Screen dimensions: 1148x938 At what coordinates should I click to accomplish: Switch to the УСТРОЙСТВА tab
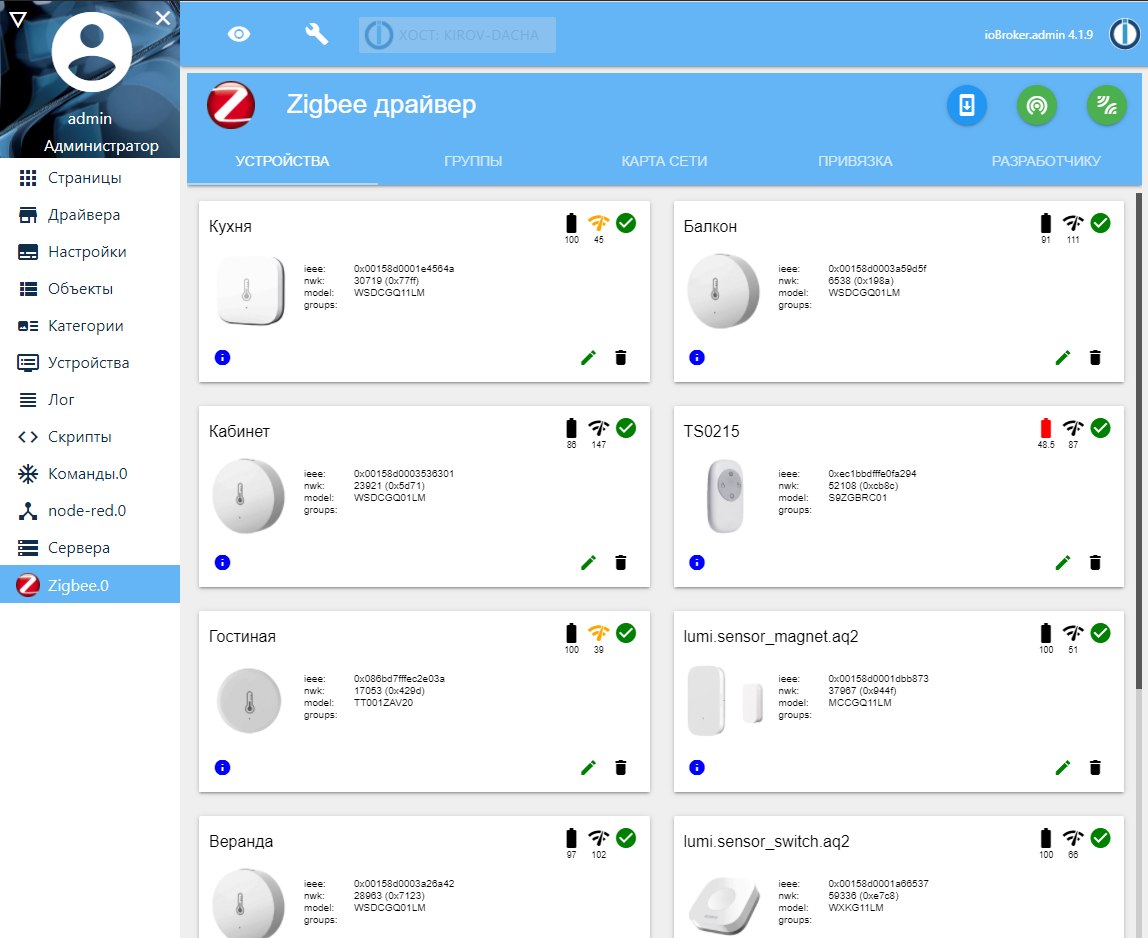click(283, 161)
